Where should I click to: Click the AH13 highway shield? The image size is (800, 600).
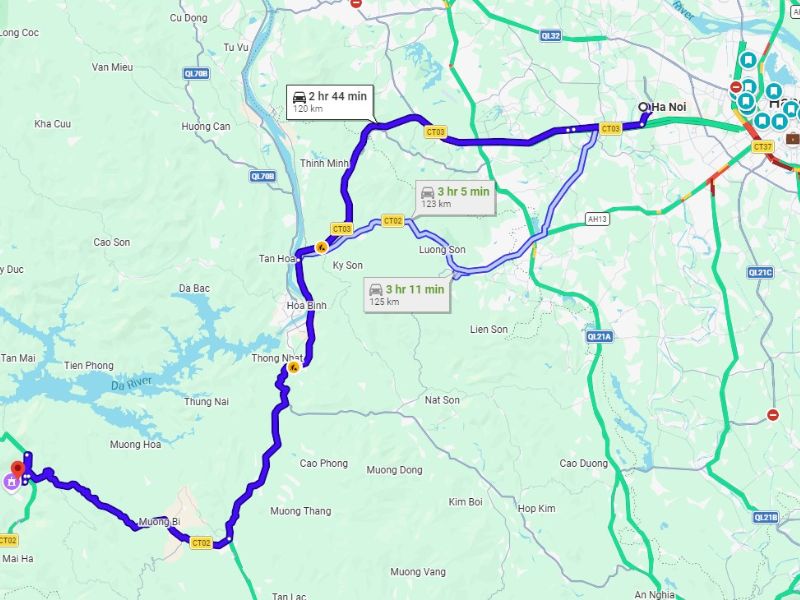(x=597, y=219)
